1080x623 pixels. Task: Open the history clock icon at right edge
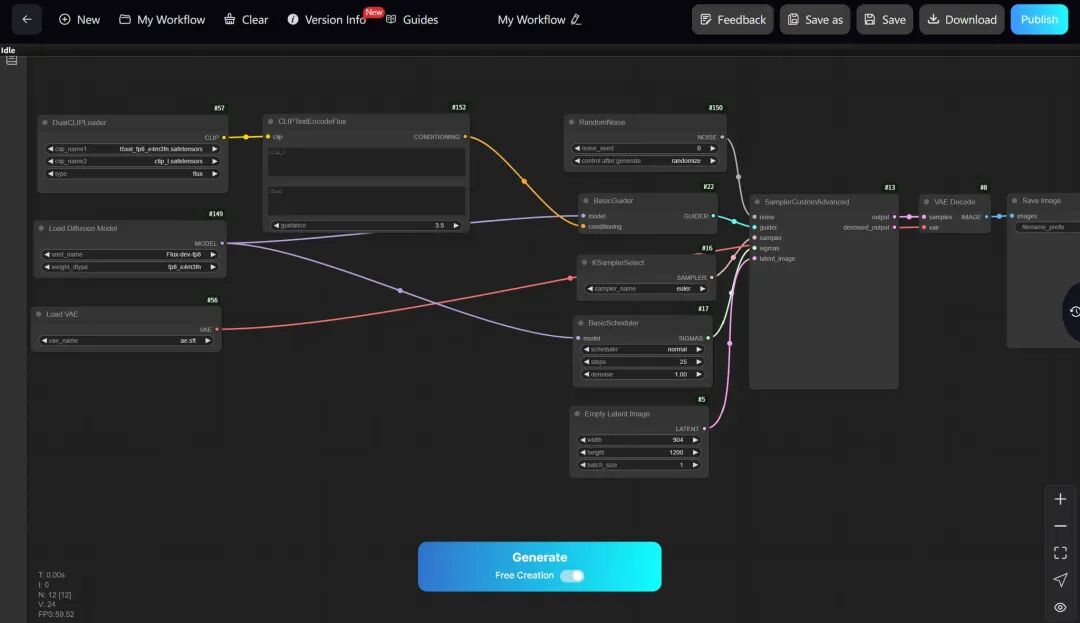(x=1074, y=312)
